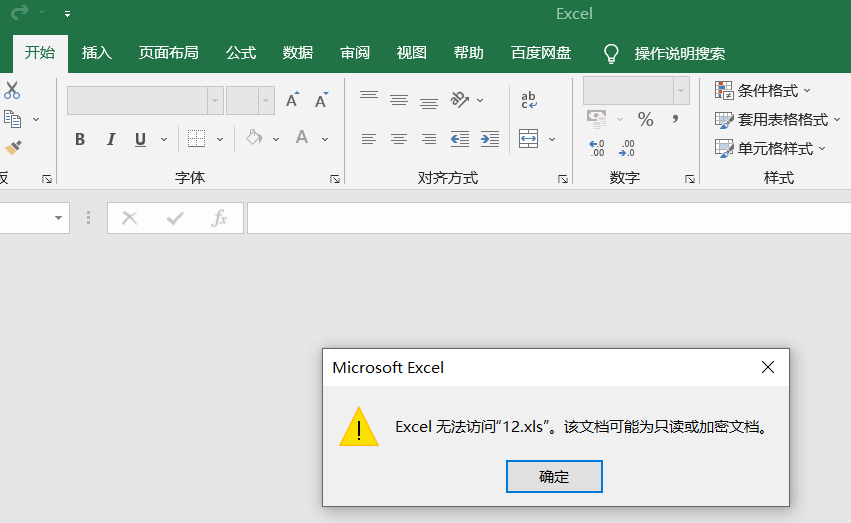Switch to 开始 tab
The height and width of the screenshot is (523, 851).
[x=40, y=53]
